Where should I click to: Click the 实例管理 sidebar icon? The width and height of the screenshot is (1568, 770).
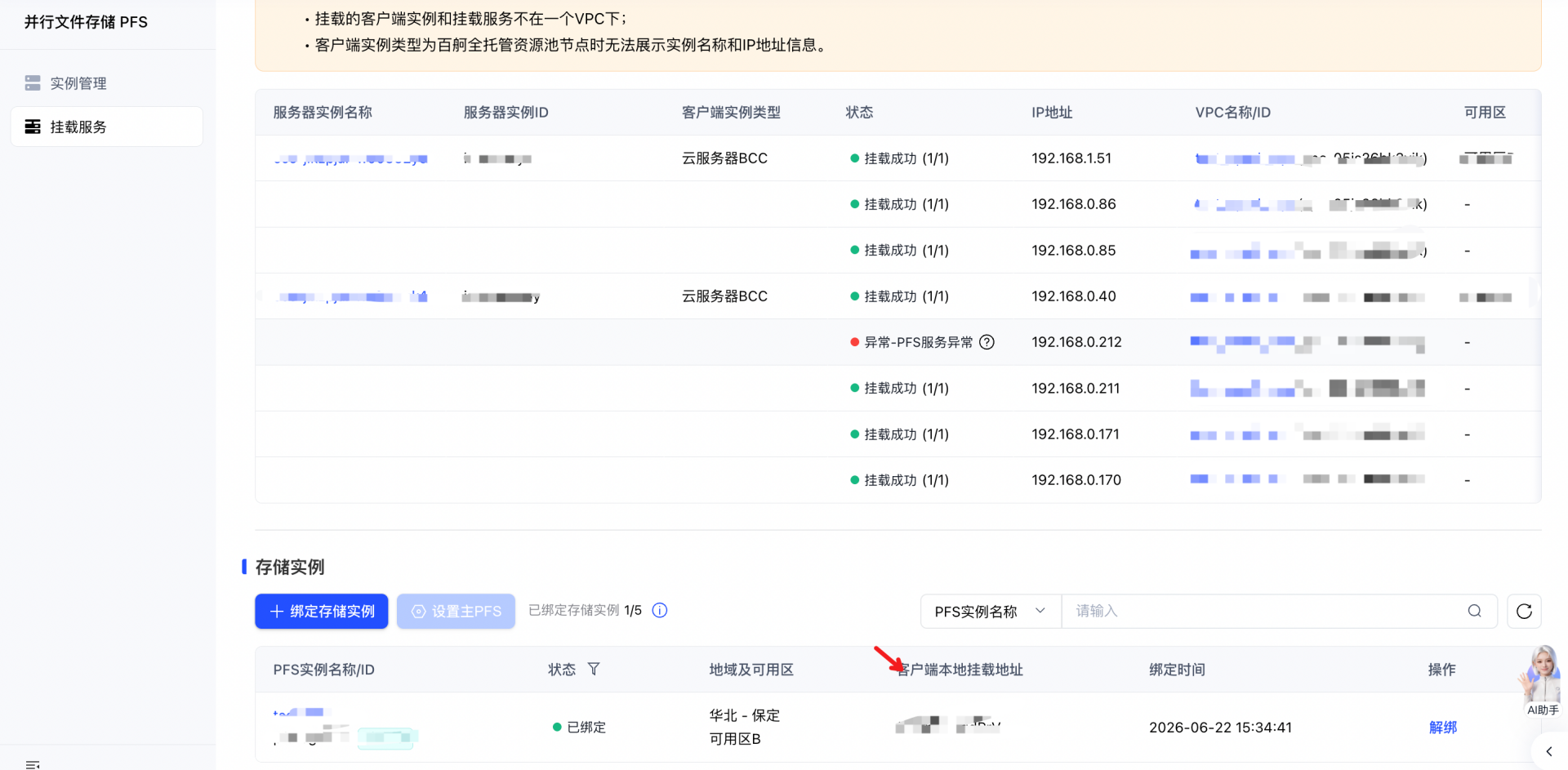coord(33,83)
